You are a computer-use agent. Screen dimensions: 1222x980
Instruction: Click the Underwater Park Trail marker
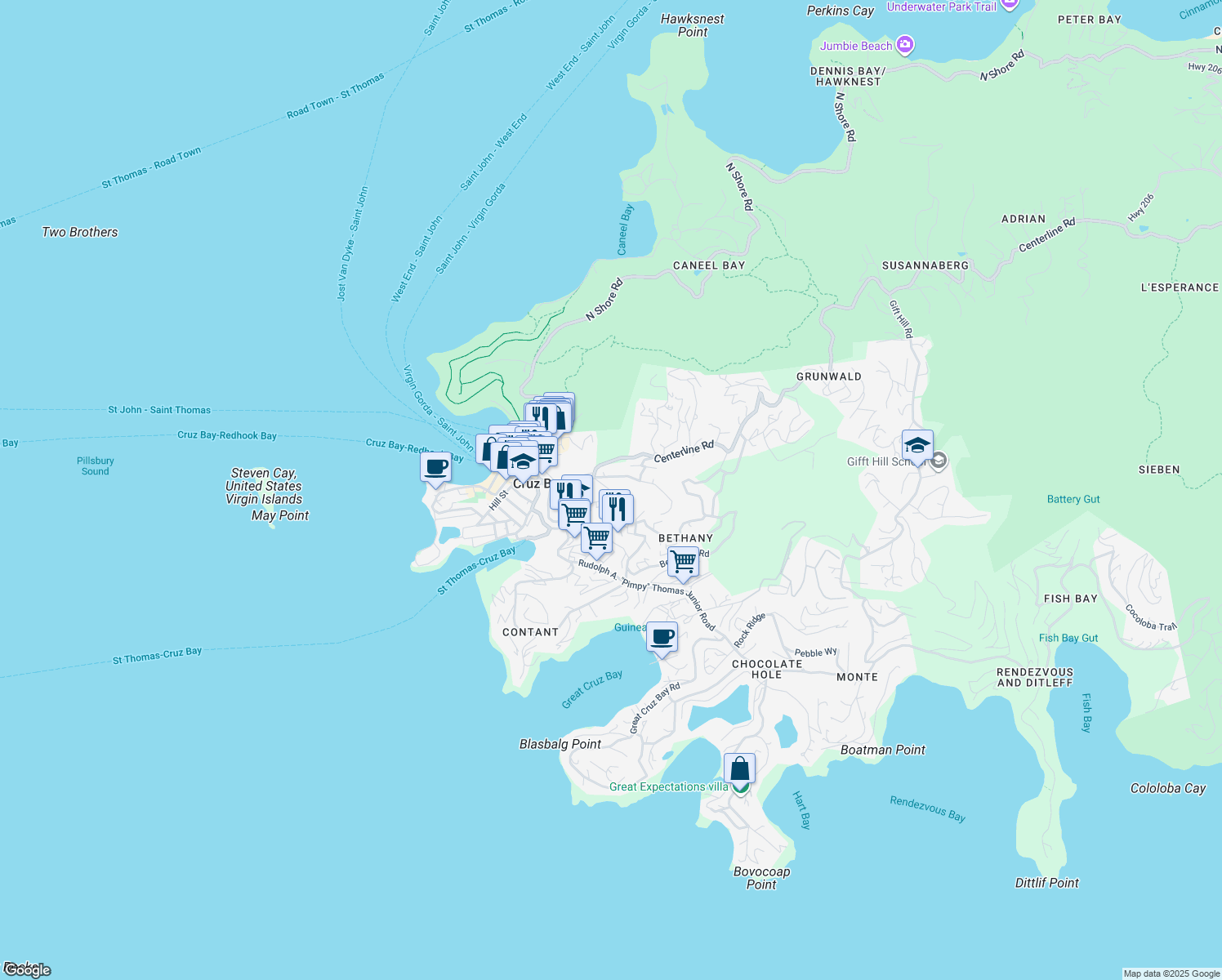1007,6
